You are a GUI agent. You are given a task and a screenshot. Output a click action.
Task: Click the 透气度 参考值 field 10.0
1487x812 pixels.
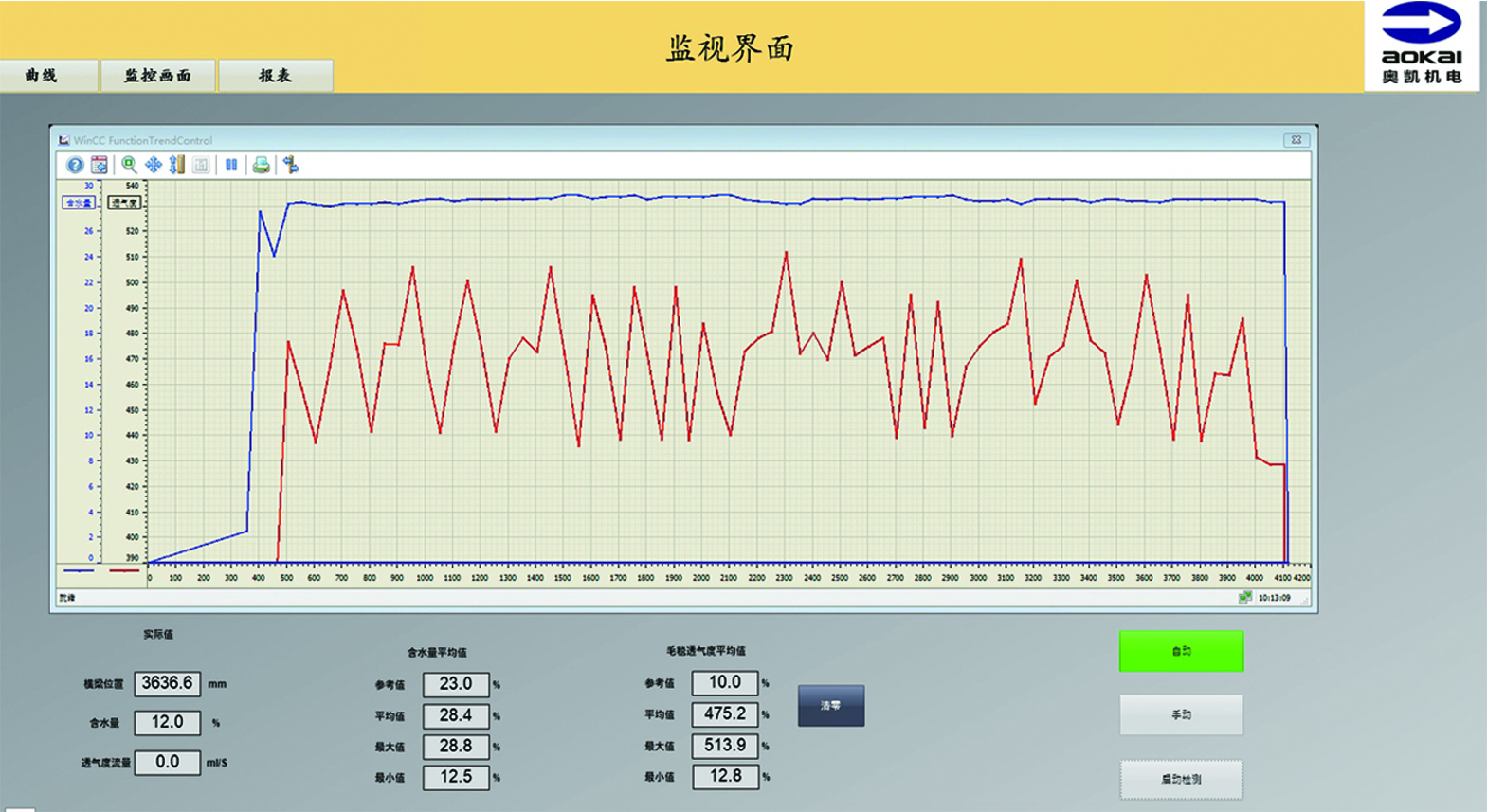[x=725, y=682]
